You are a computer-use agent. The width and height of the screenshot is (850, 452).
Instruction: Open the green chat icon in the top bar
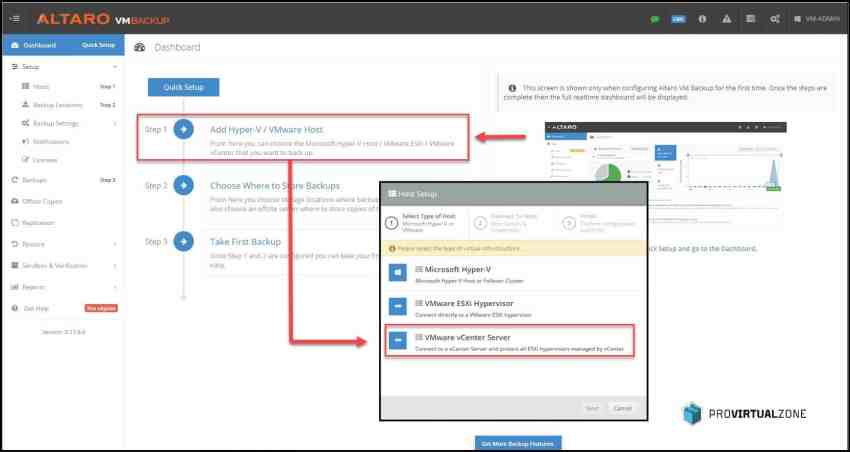click(x=655, y=19)
